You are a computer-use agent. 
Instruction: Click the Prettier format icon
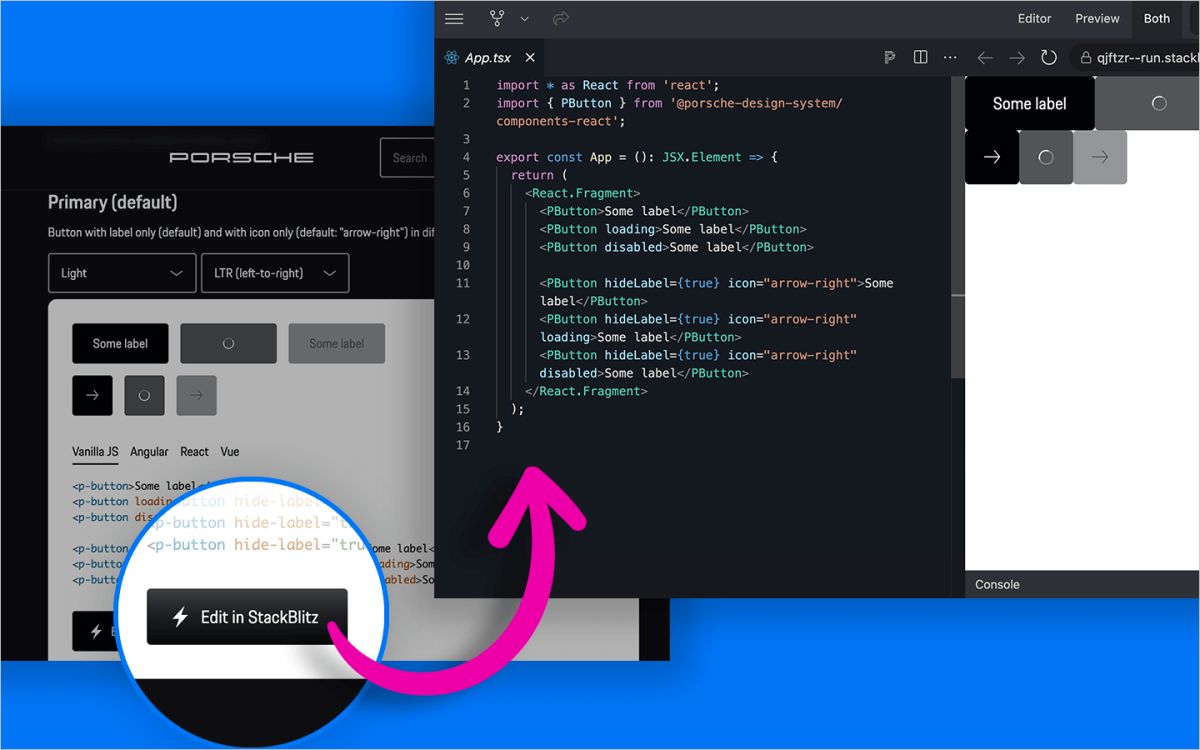tap(889, 58)
